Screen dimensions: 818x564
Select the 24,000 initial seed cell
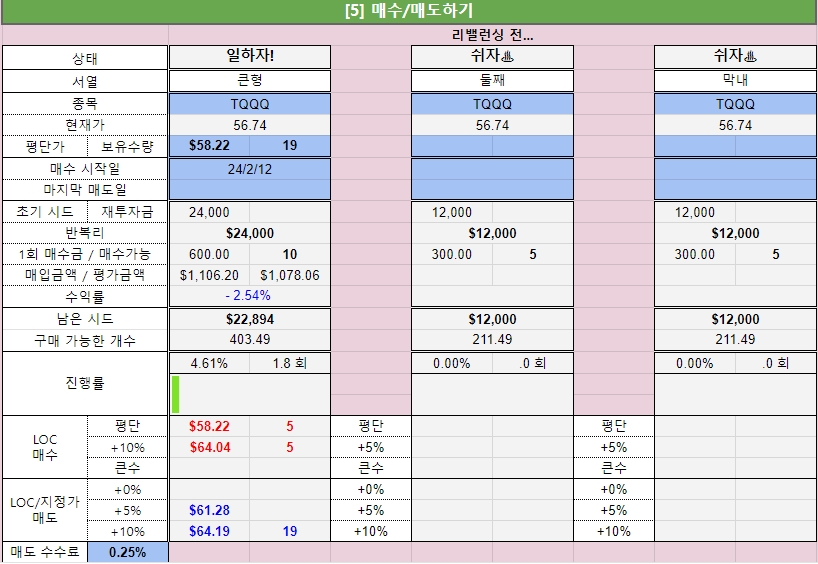click(209, 212)
